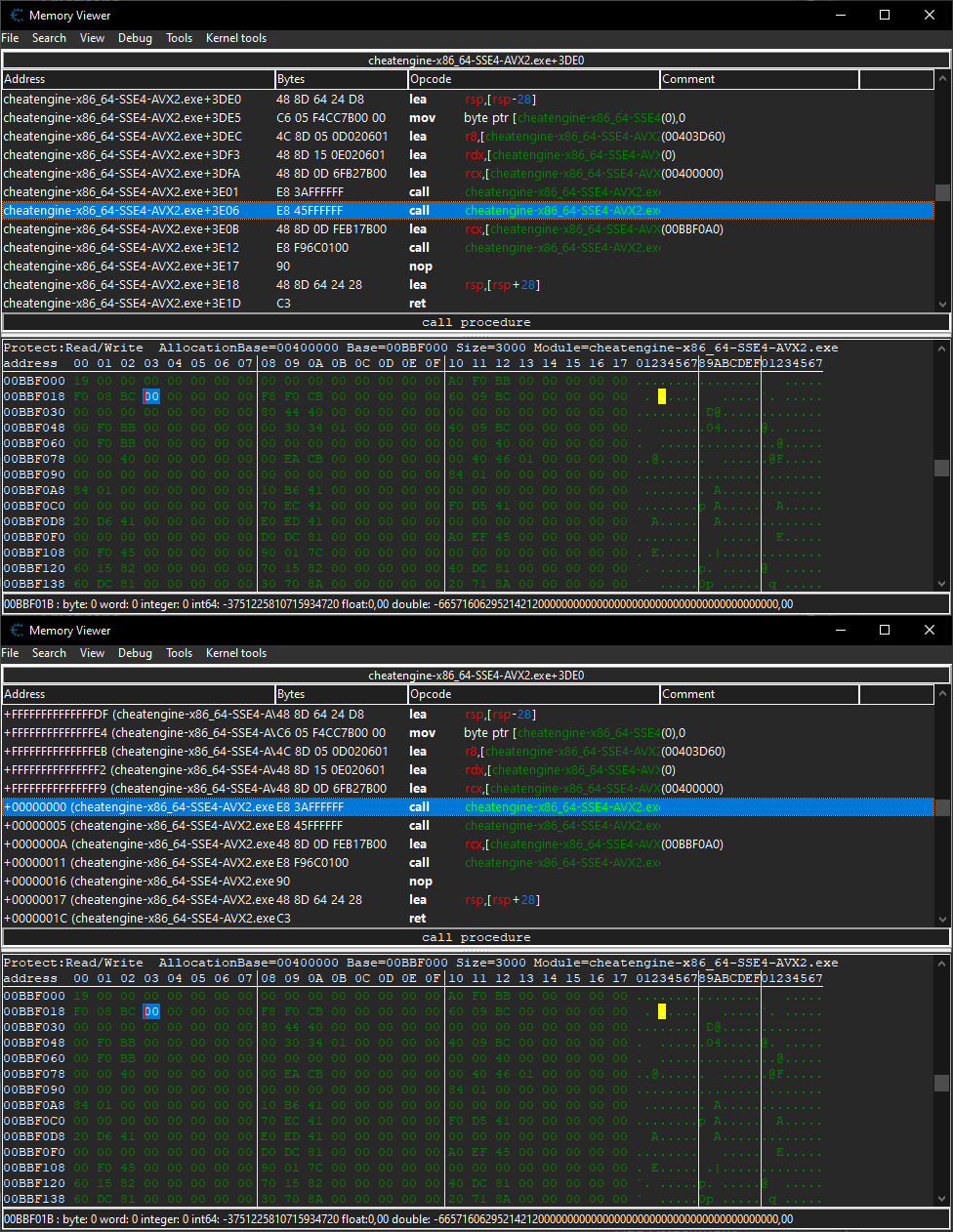Click Cheat Engine icon in upper window title bar
This screenshot has width=953, height=1232.
tap(16, 16)
